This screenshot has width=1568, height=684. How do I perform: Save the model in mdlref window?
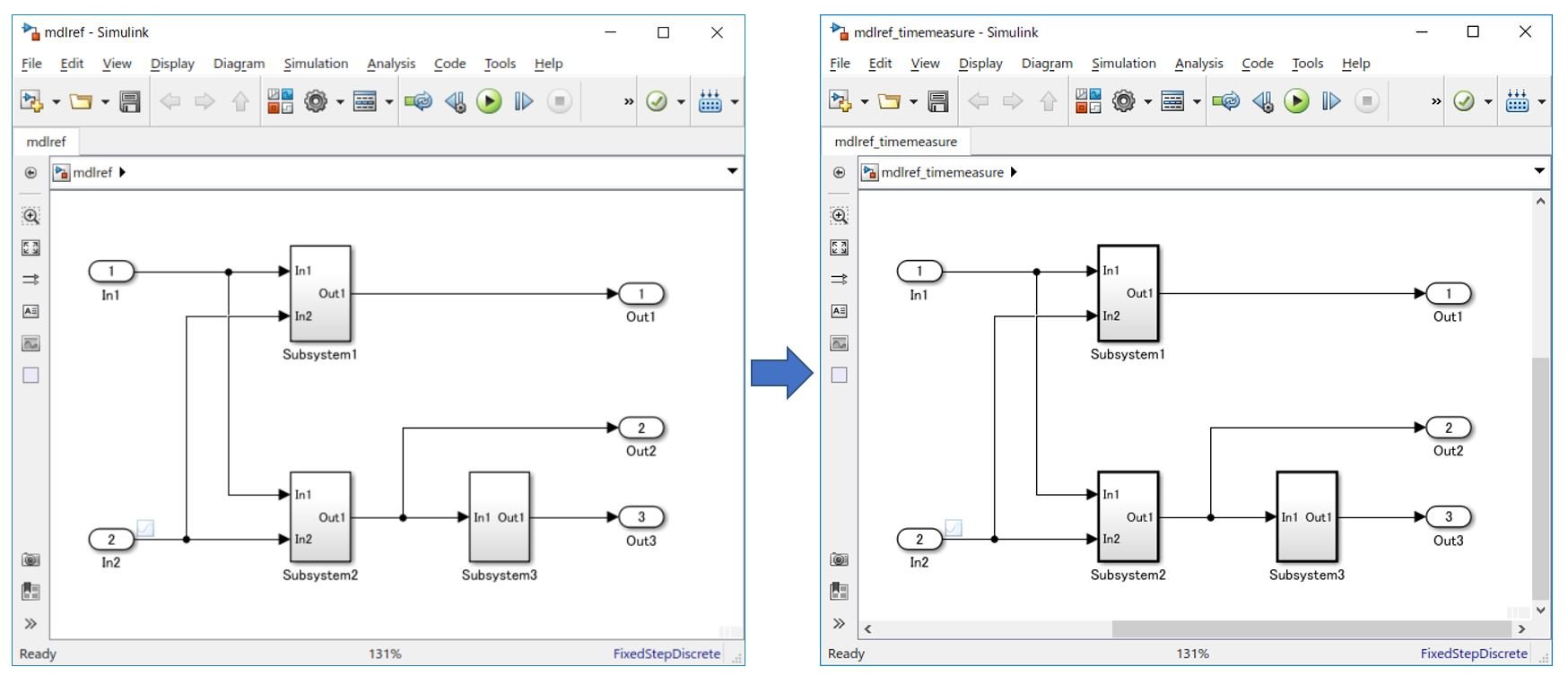(130, 101)
